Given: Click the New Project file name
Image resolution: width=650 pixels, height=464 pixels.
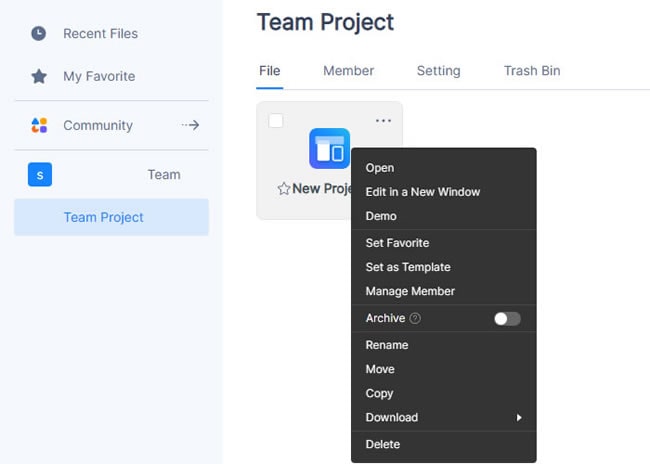Looking at the screenshot, I should pyautogui.click(x=322, y=189).
